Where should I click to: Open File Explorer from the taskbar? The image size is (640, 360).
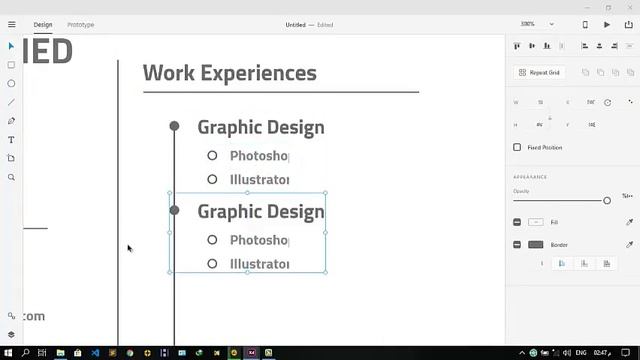click(60, 353)
